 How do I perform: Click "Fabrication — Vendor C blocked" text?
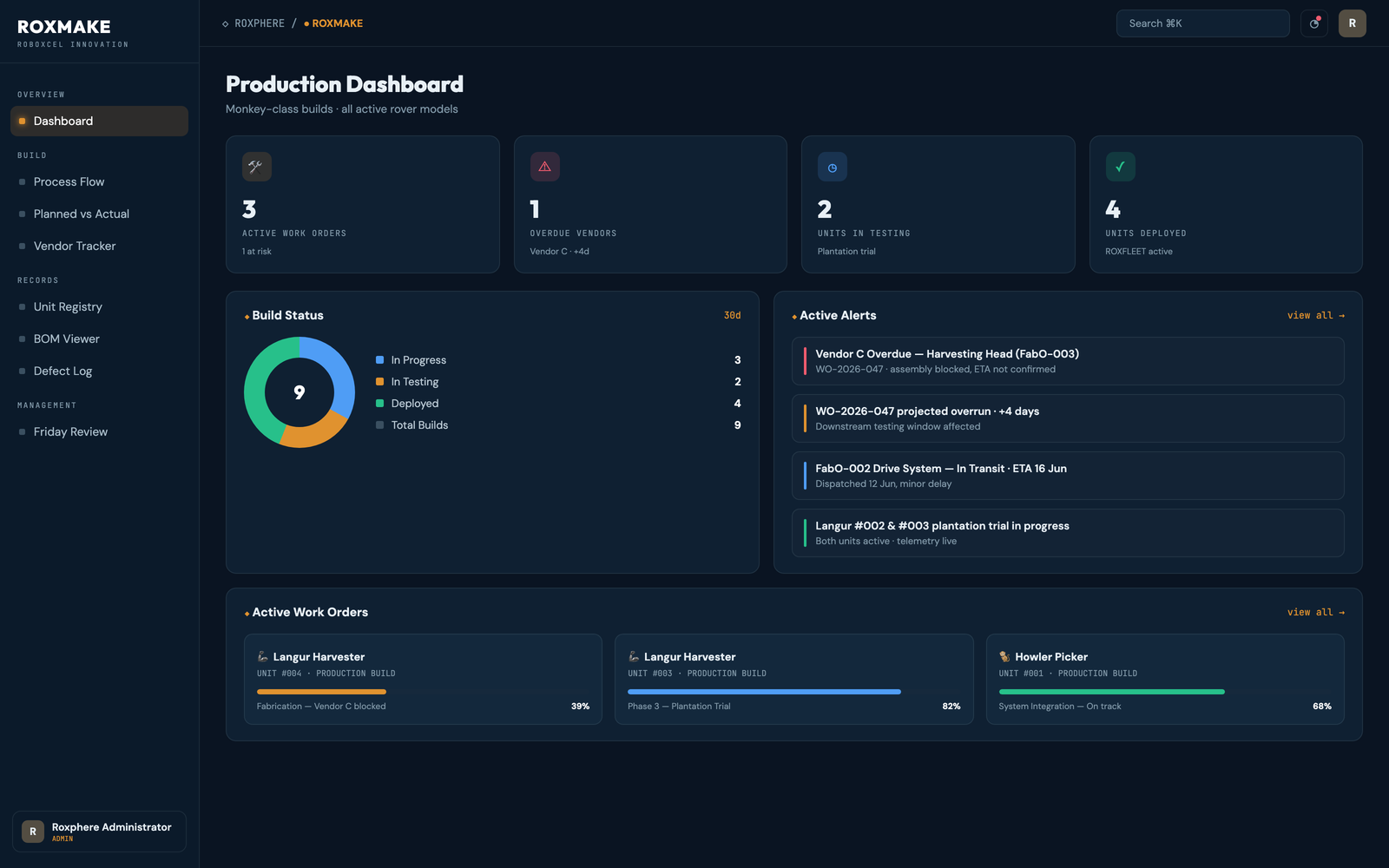(321, 707)
